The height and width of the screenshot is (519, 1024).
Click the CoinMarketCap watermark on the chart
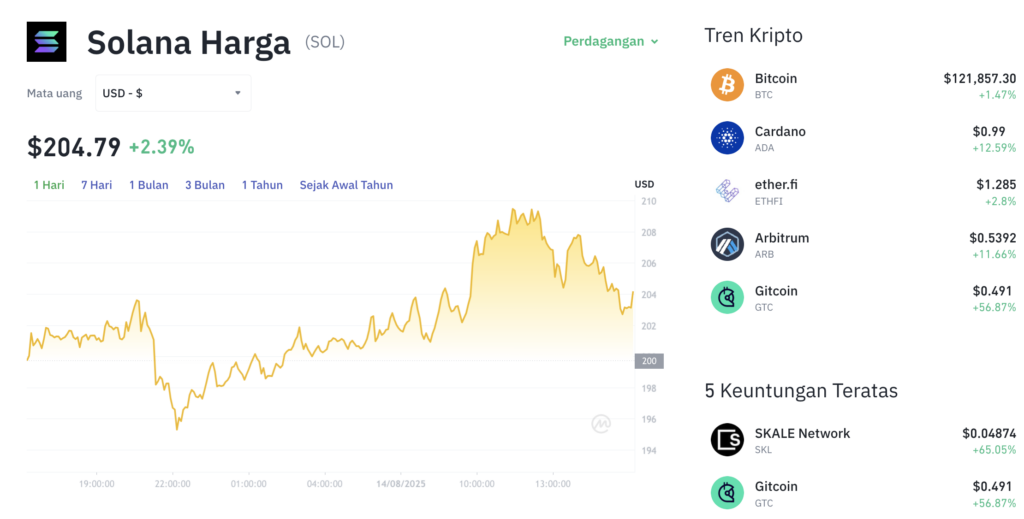[601, 424]
